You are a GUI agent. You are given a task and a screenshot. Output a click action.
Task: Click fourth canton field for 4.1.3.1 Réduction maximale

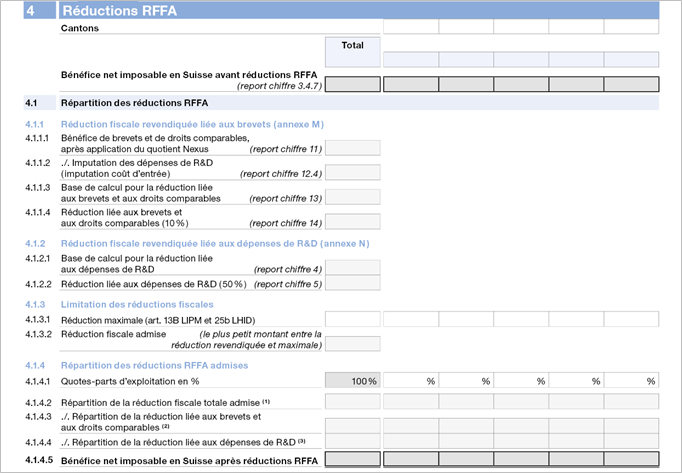(x=576, y=319)
